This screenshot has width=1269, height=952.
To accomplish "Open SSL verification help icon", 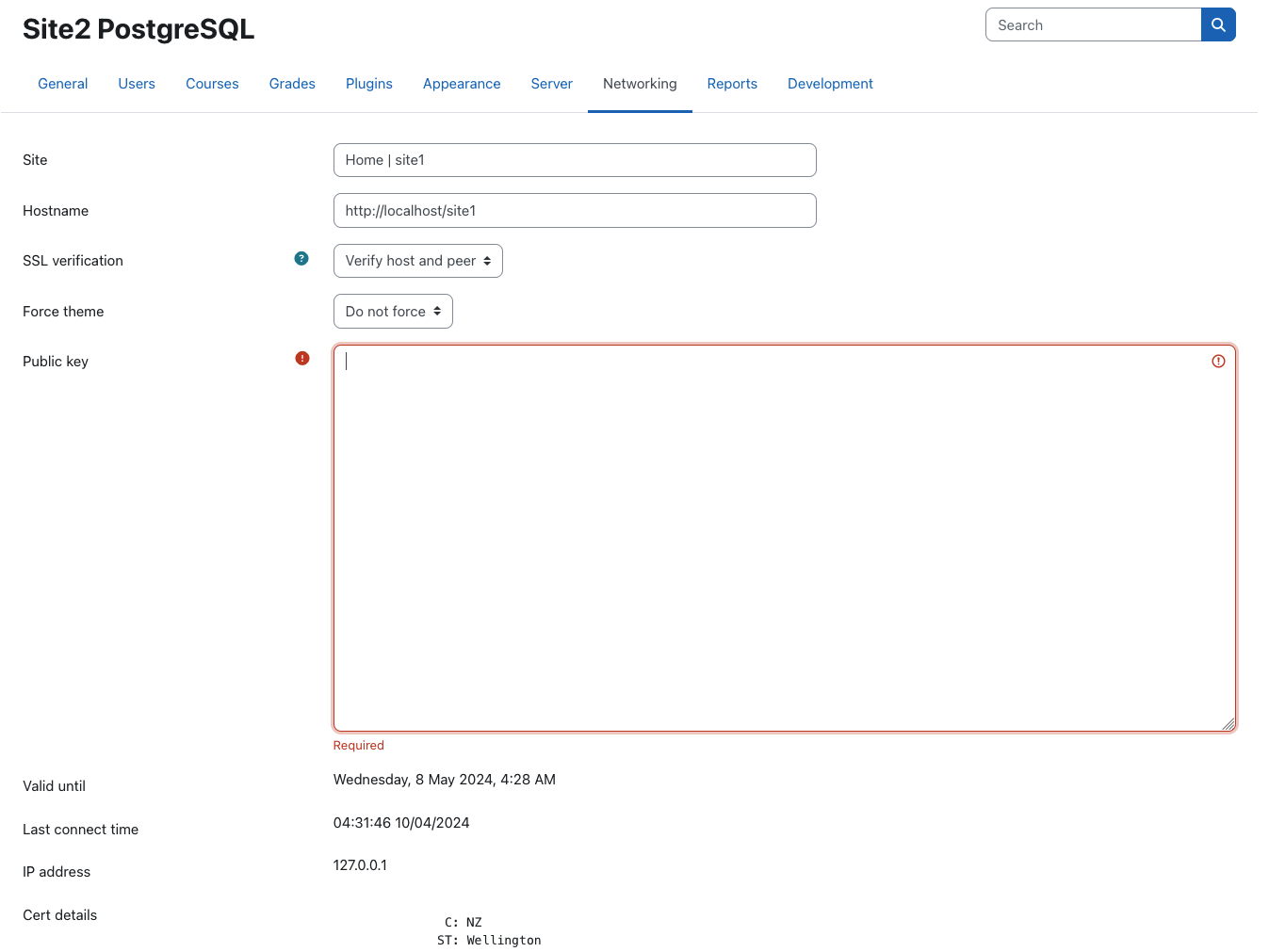I will point(301,258).
